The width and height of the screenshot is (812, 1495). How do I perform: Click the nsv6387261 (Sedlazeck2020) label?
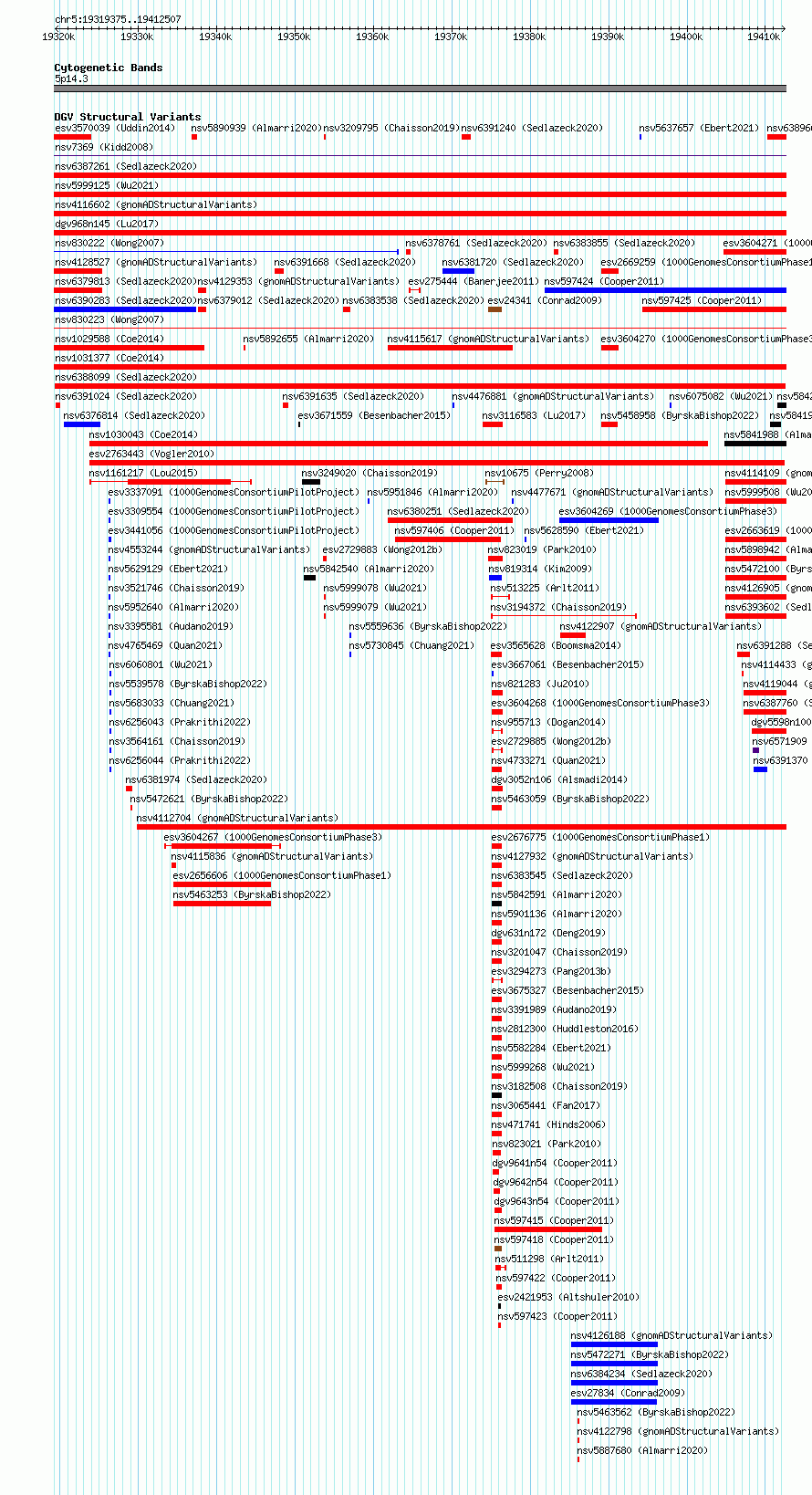pos(126,166)
